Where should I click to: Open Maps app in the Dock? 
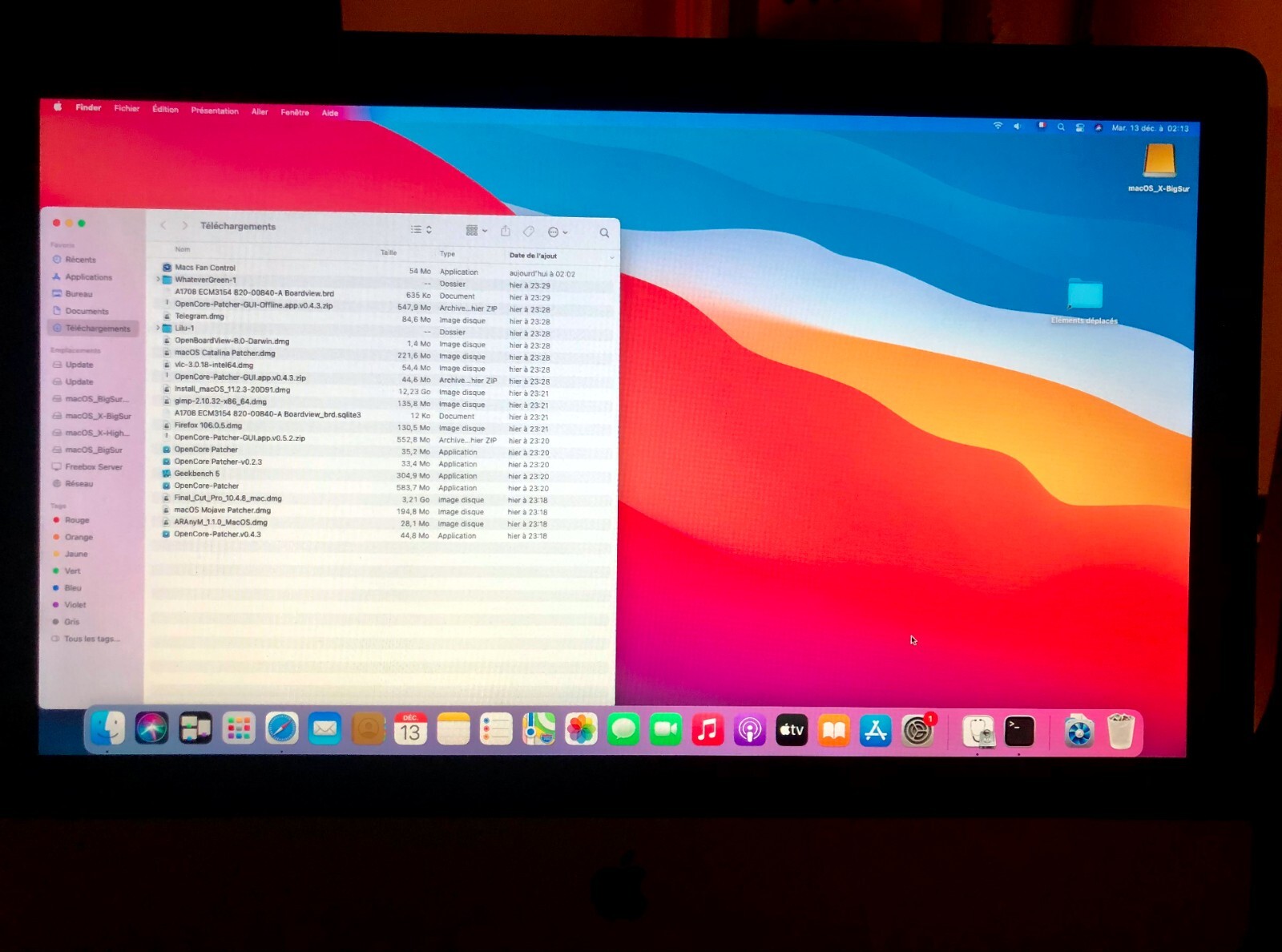(x=539, y=729)
